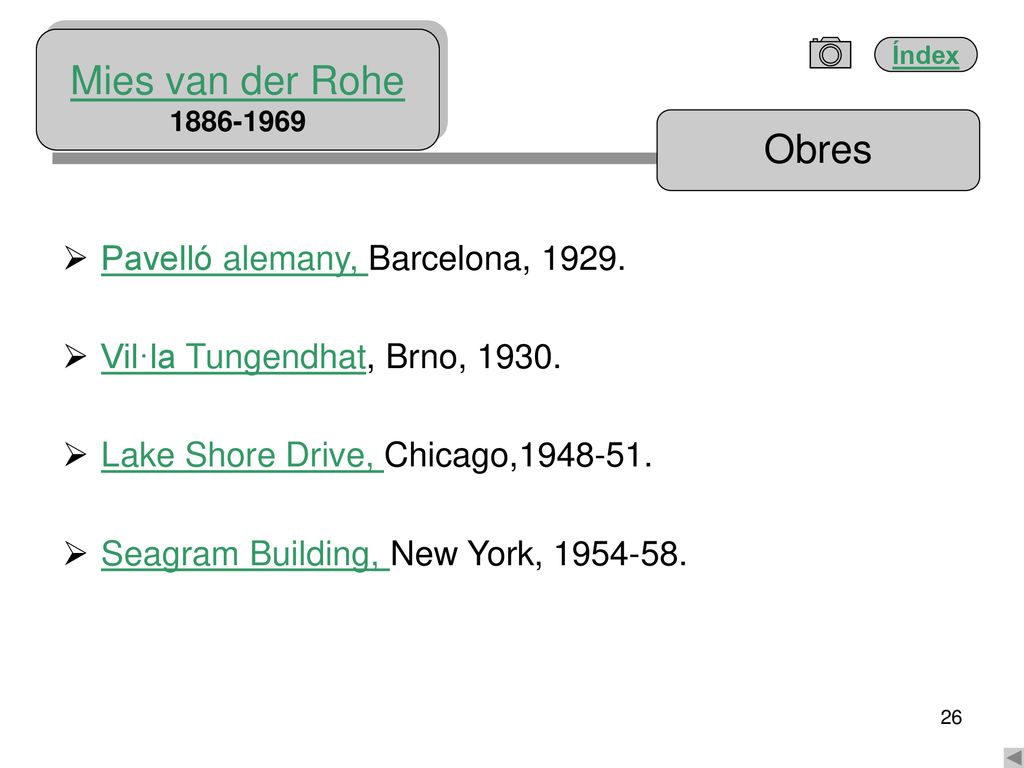
Task: Select the Obres section box
Action: tap(818, 150)
